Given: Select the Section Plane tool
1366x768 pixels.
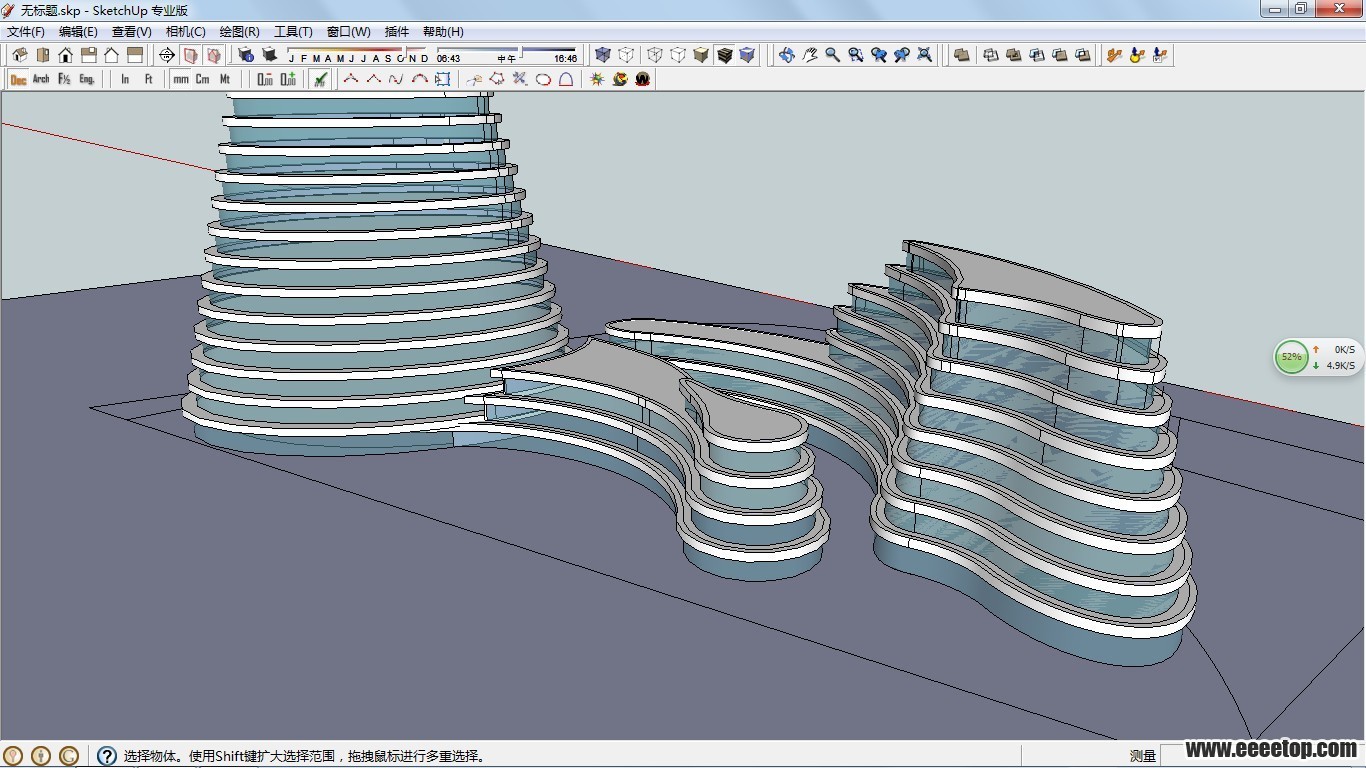Looking at the screenshot, I should [167, 55].
